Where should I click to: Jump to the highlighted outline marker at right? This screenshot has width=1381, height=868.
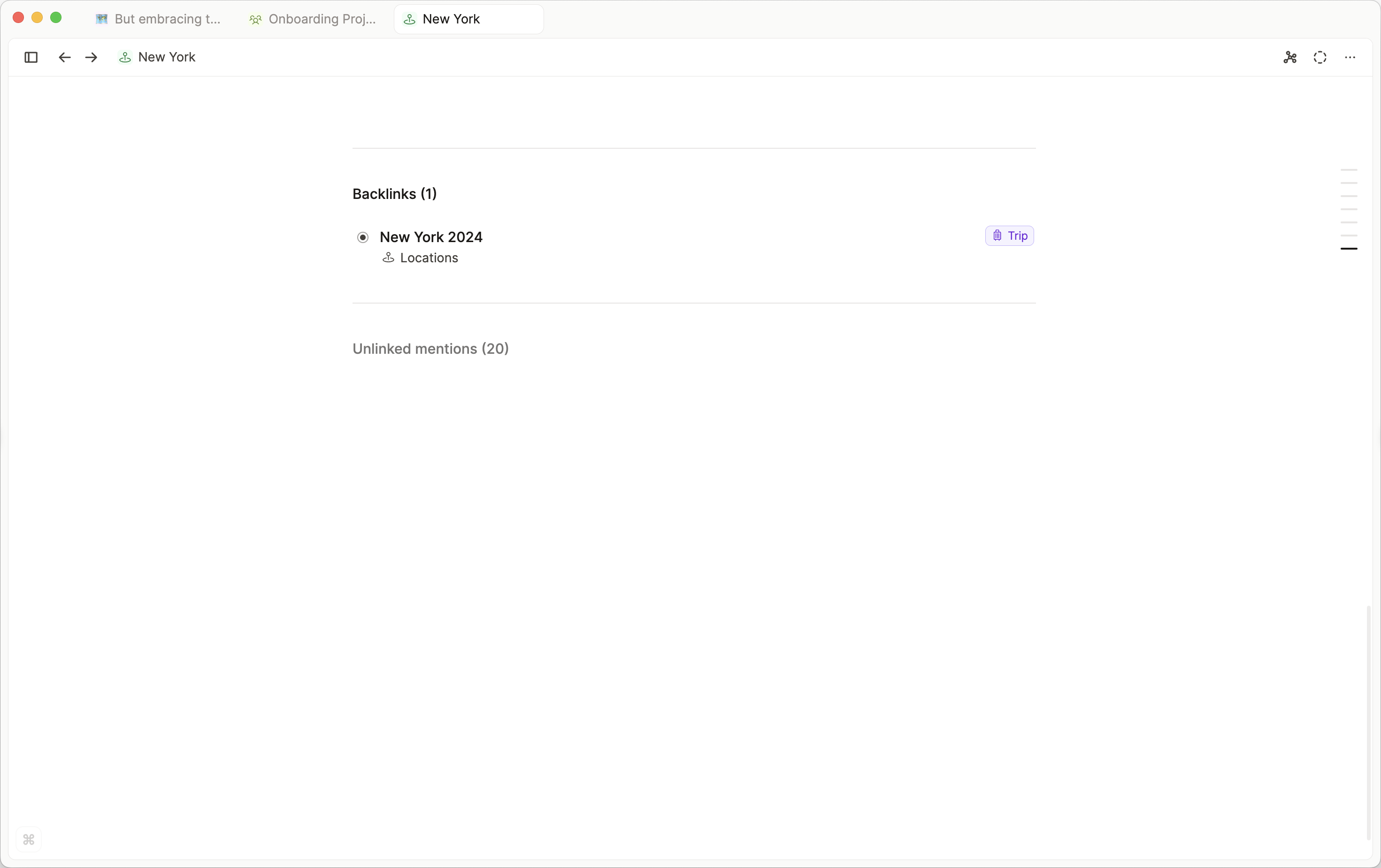pos(1348,249)
